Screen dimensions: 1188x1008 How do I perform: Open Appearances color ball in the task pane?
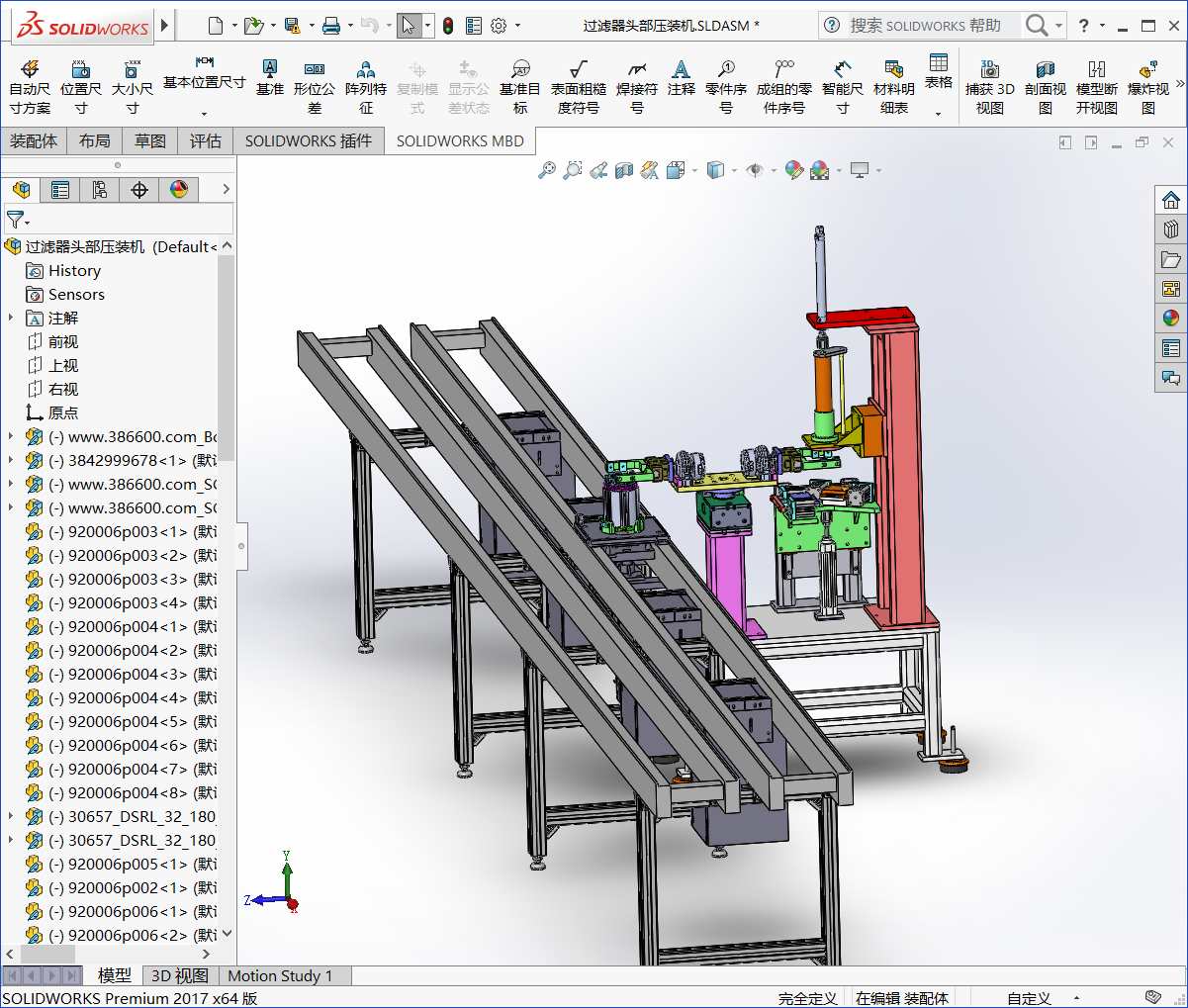[1171, 319]
